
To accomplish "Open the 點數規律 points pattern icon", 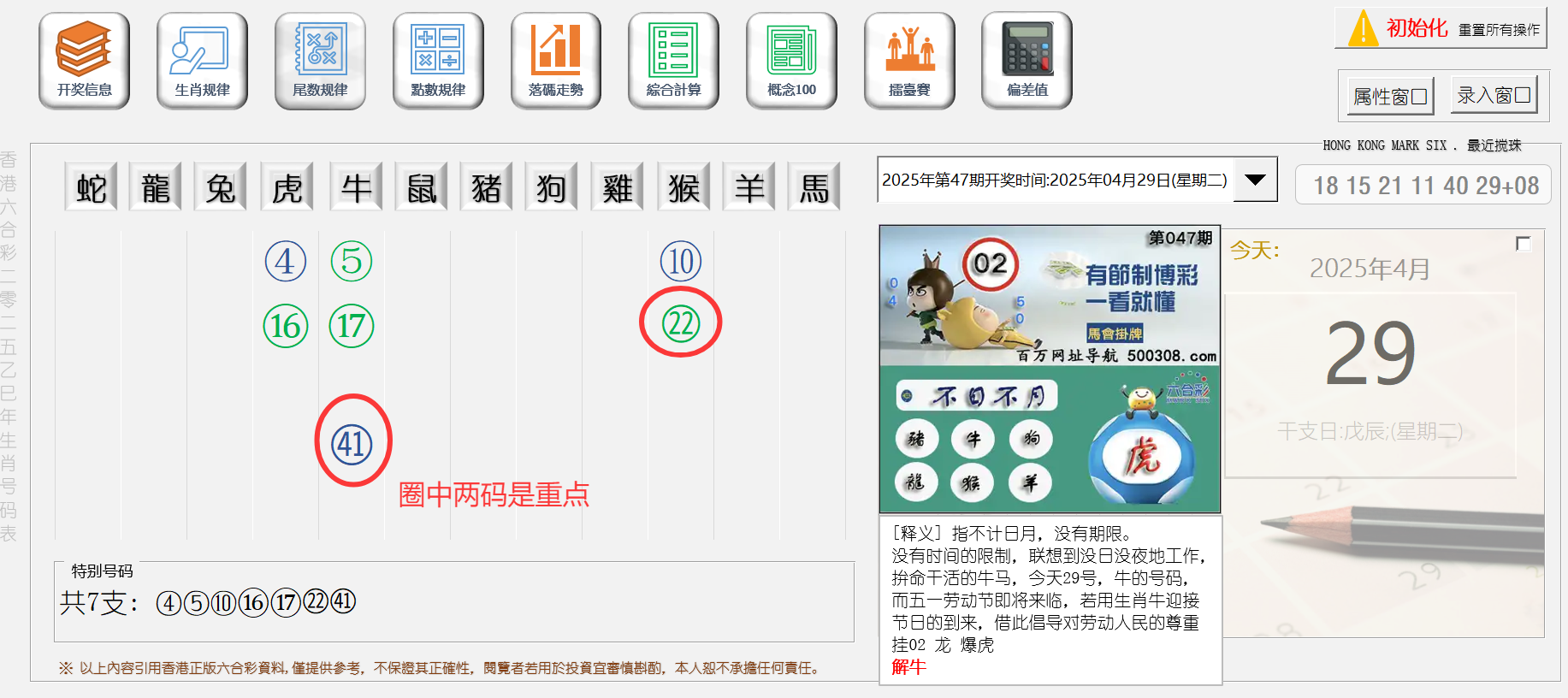I will click(438, 60).
